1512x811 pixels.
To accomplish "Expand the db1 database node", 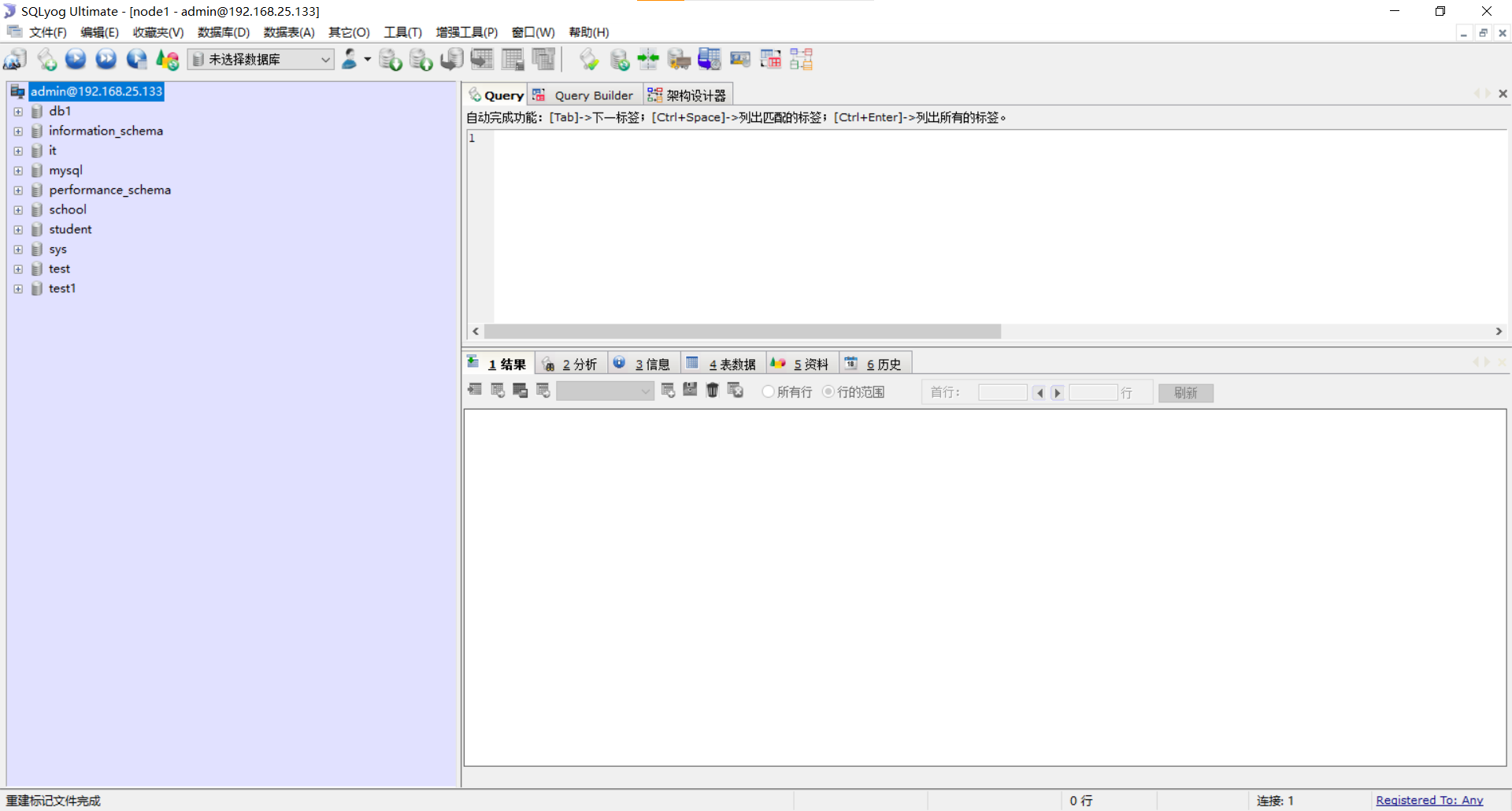I will [18, 111].
